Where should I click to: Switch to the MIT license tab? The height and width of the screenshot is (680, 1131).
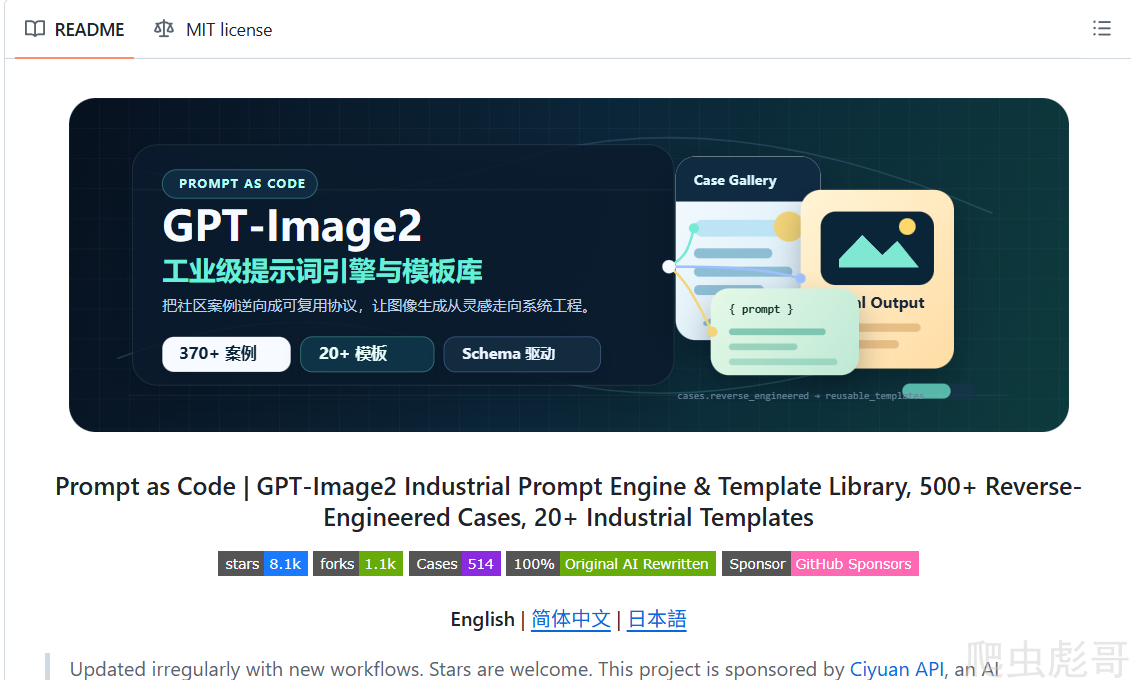(213, 30)
